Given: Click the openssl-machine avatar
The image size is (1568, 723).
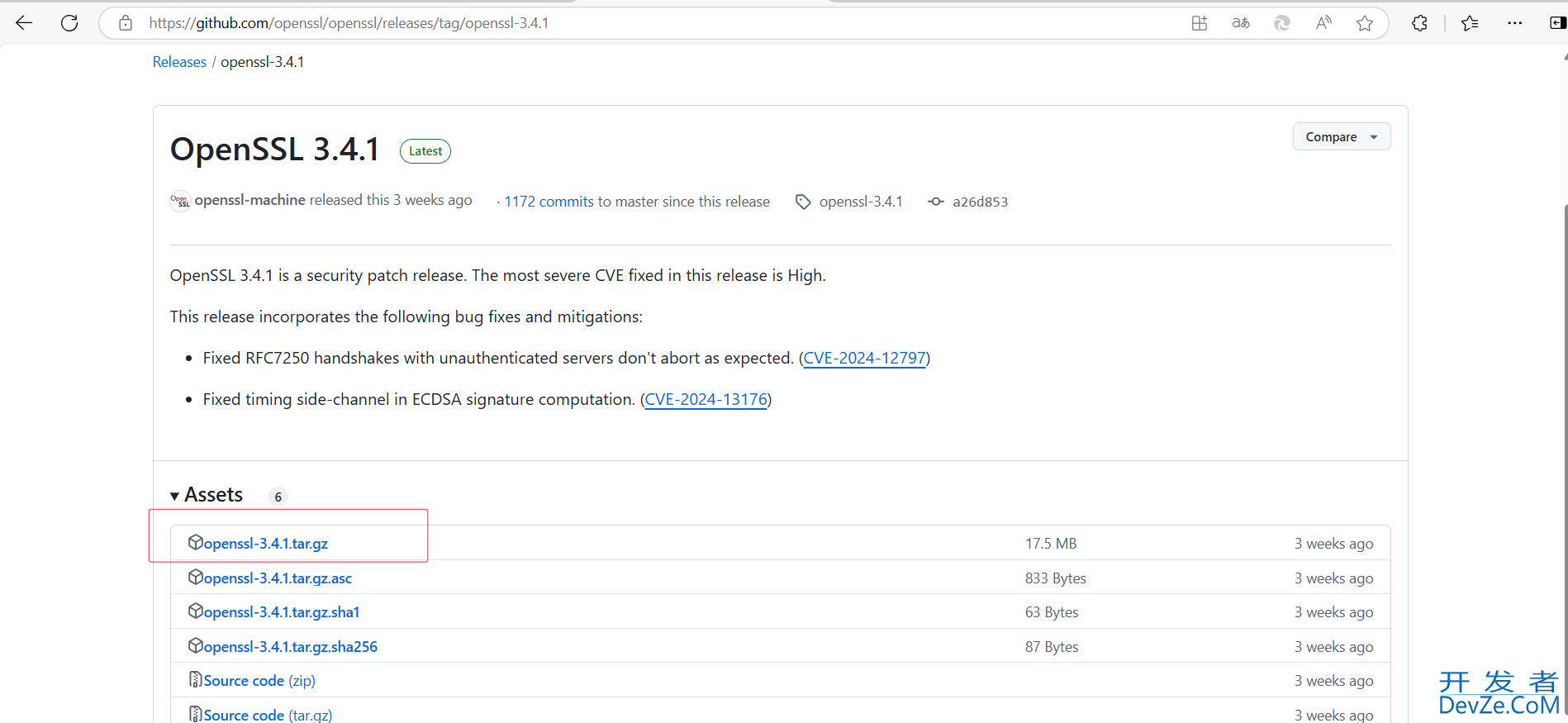Looking at the screenshot, I should pyautogui.click(x=180, y=201).
